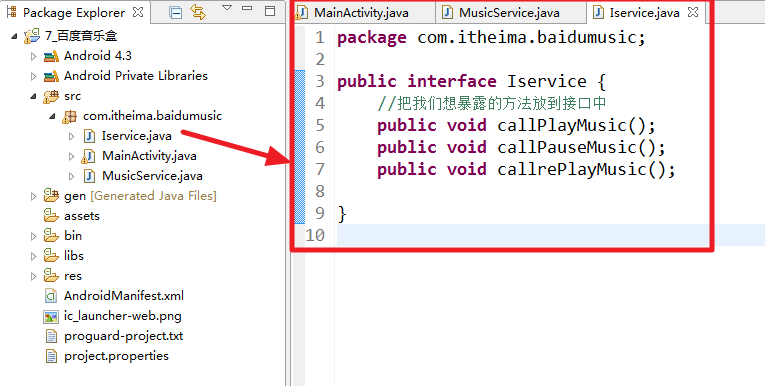This screenshot has height=386, width=765.
Task: Place cursor on callrePlayMusic() method
Action: 586,169
